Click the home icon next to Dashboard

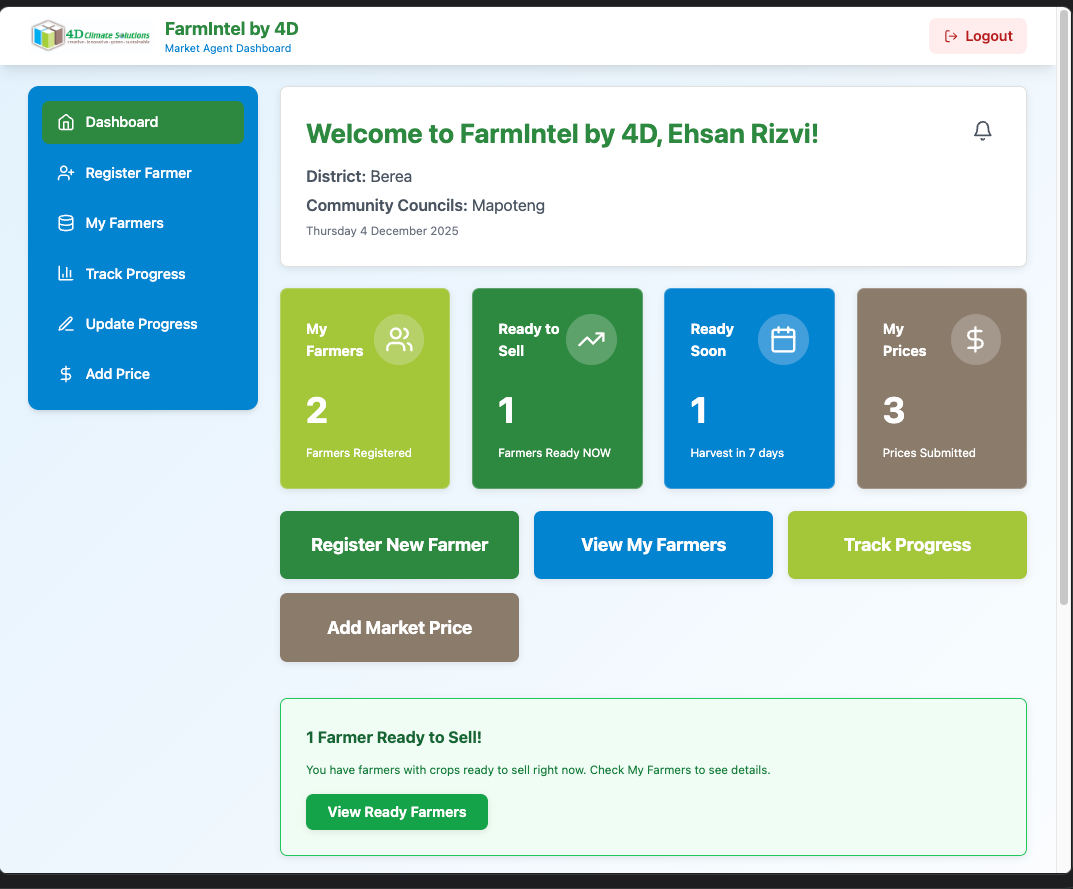coord(65,121)
